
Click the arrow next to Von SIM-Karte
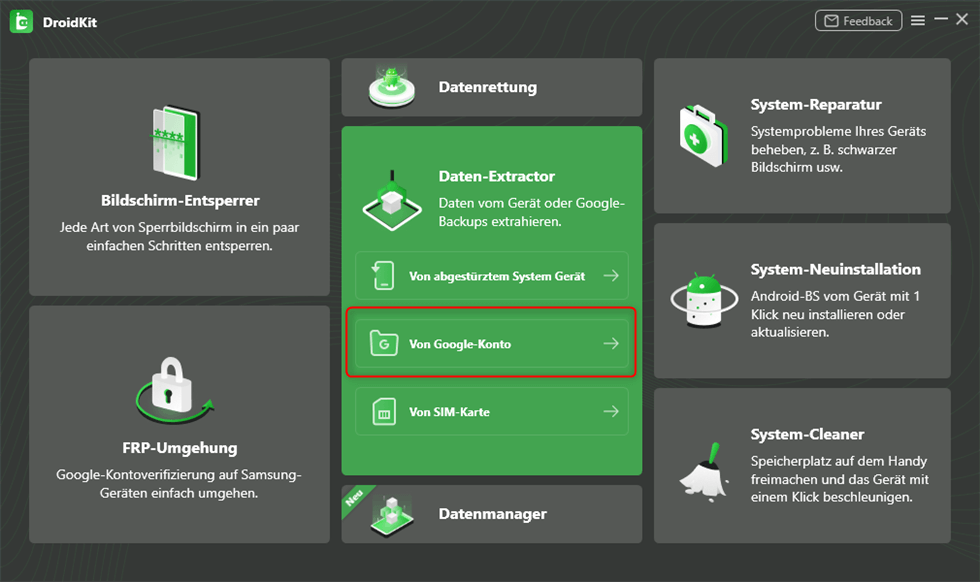tap(611, 411)
